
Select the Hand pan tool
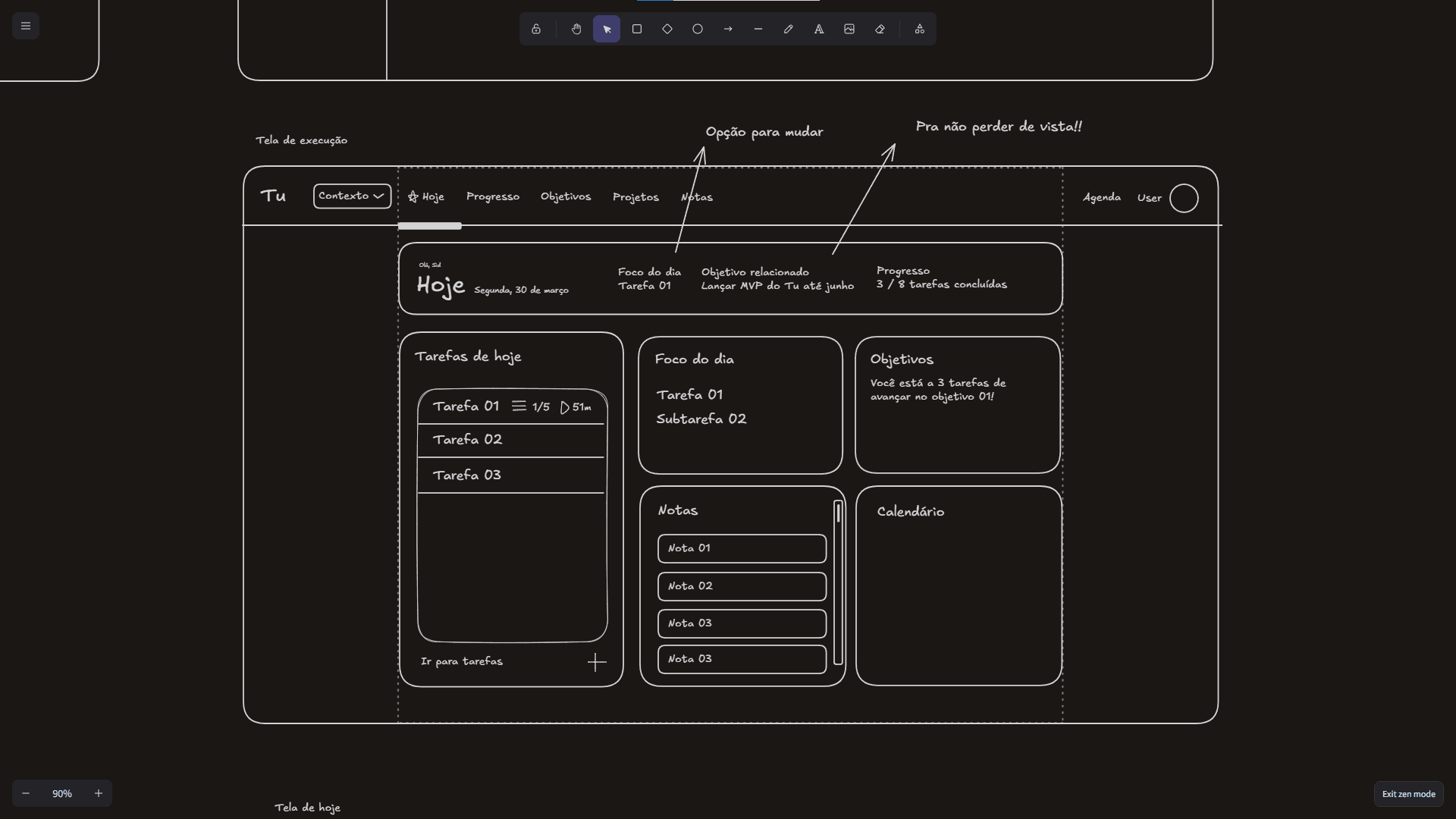(576, 29)
